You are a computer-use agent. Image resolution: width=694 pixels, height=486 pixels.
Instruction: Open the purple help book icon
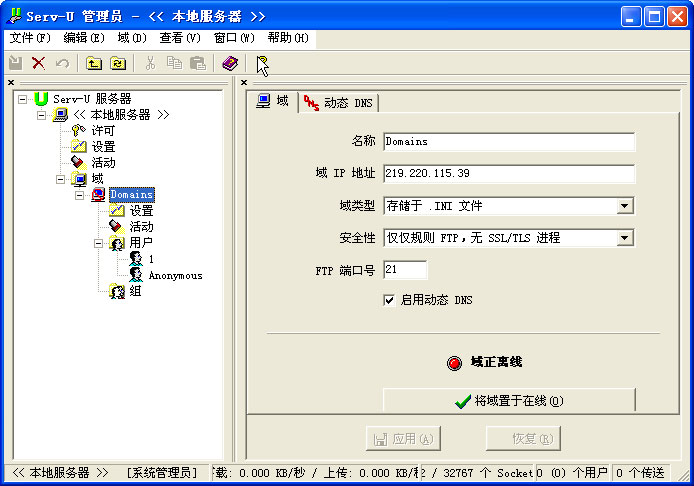[x=230, y=63]
